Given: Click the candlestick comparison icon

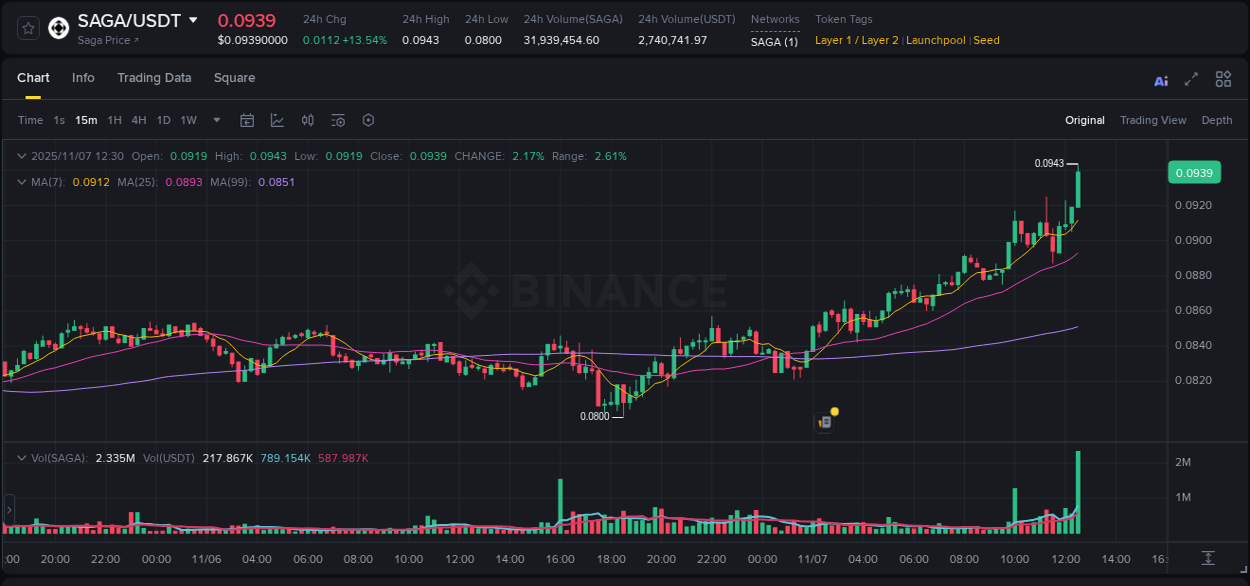Looking at the screenshot, I should (x=307, y=120).
